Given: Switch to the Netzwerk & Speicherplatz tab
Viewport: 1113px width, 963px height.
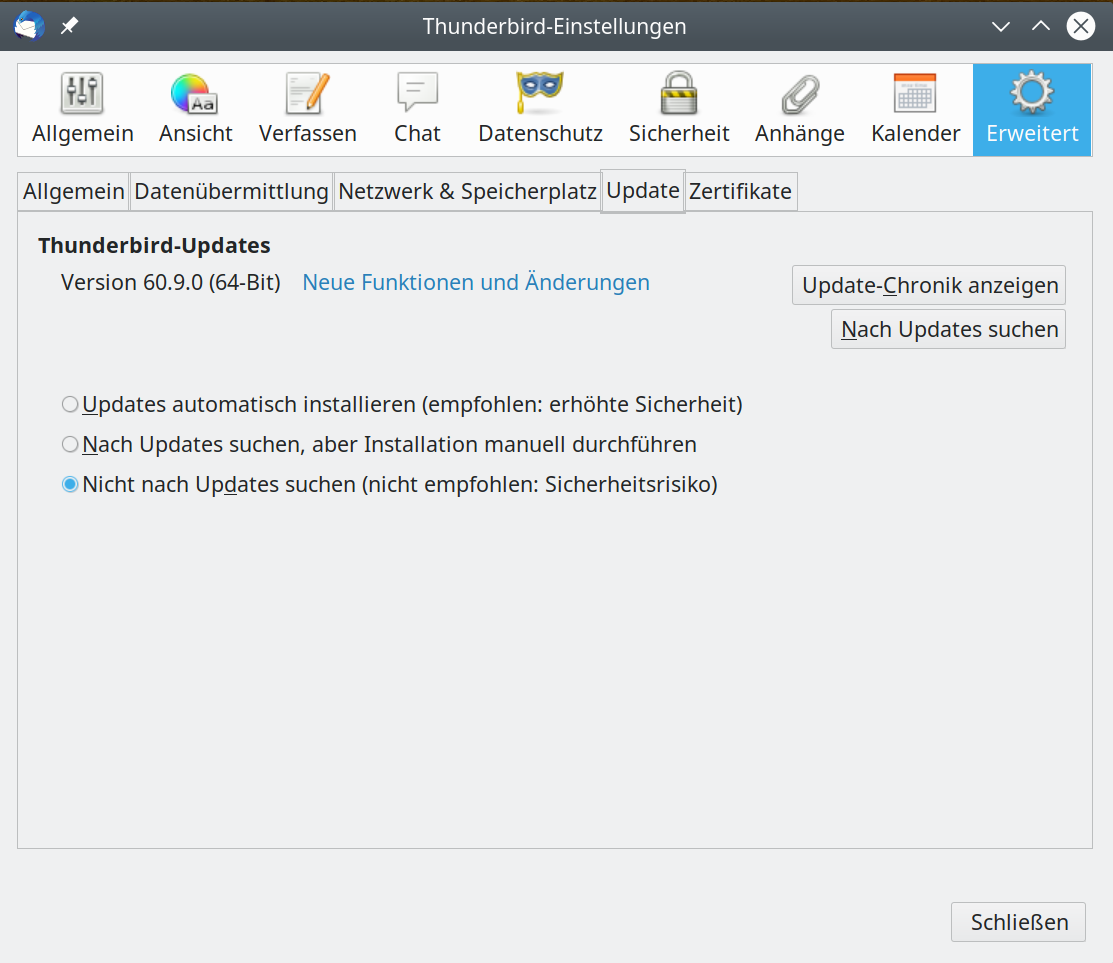Looking at the screenshot, I should tap(466, 190).
